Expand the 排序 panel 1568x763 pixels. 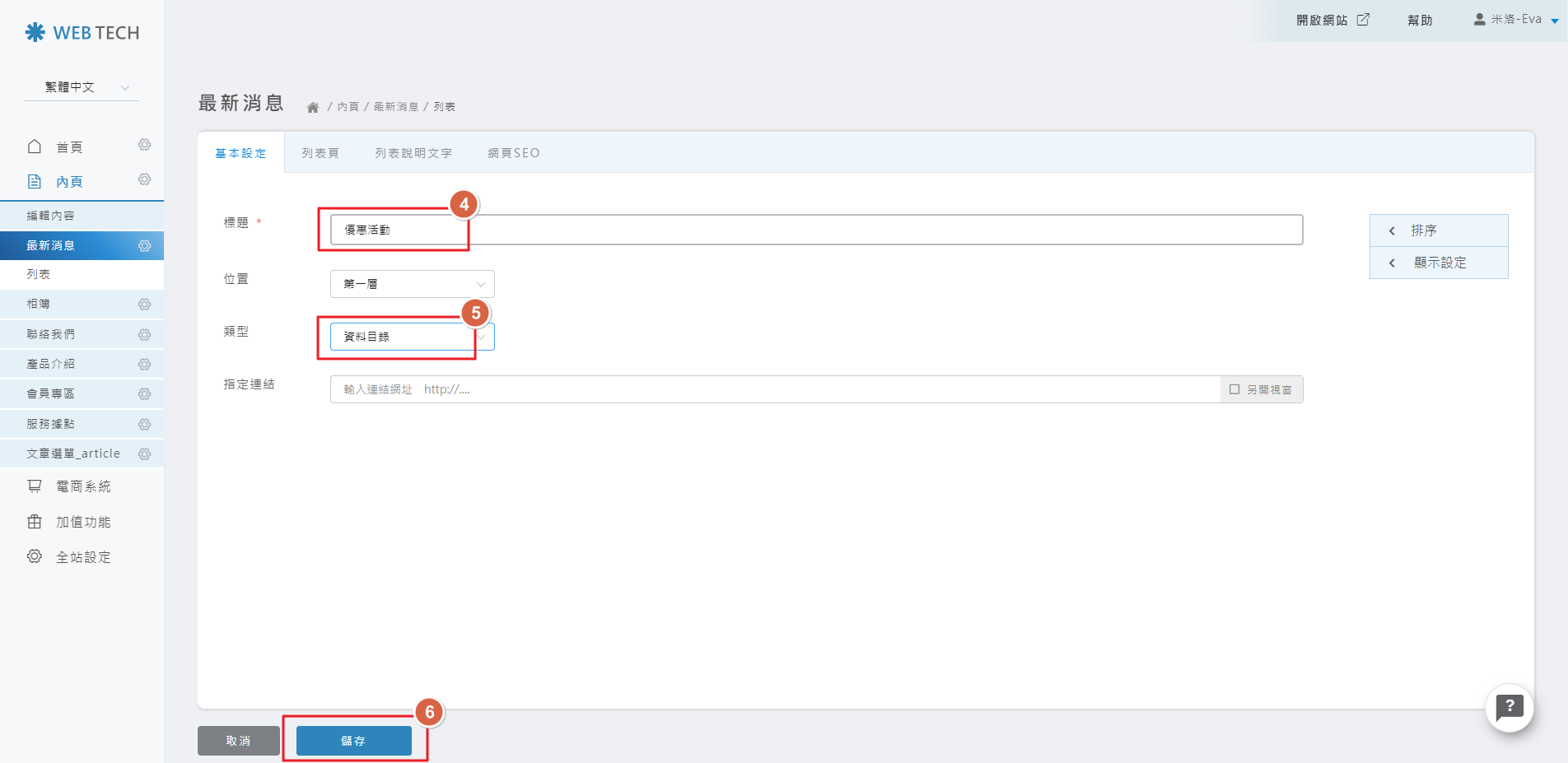pyautogui.click(x=1438, y=230)
